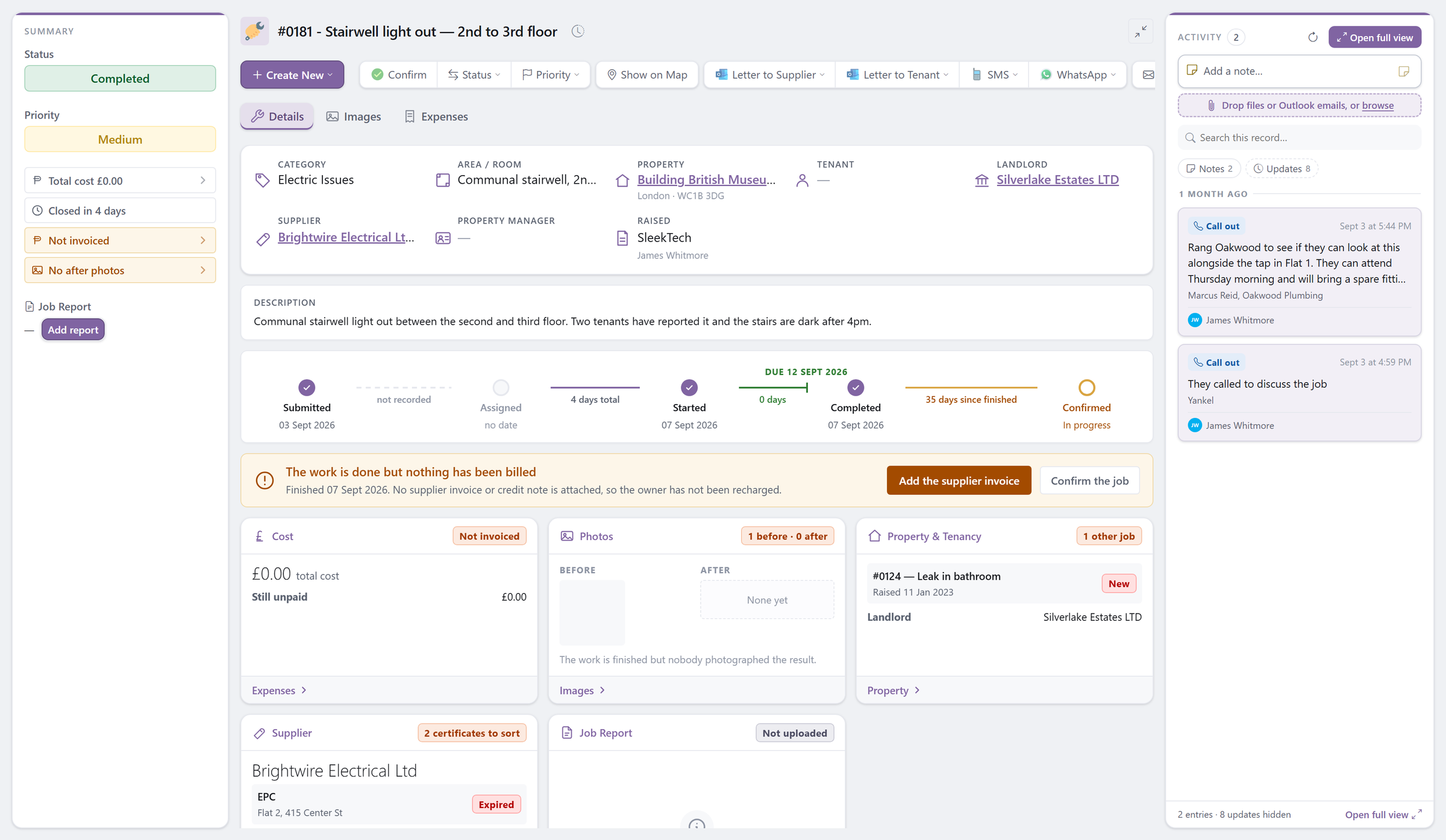Open the Silverlake Estates LTD landlord link
The width and height of the screenshot is (1446, 840).
click(x=1057, y=179)
